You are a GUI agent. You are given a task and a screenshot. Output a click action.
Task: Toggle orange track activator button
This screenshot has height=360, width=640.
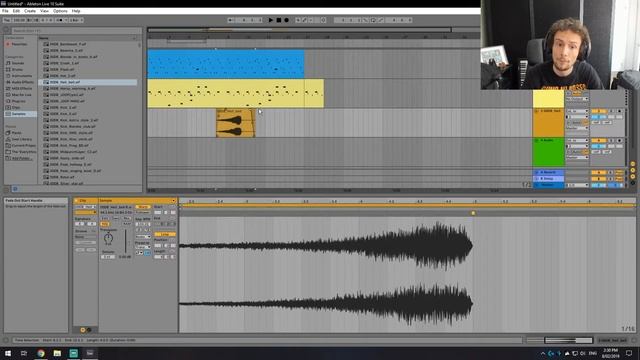(598, 111)
